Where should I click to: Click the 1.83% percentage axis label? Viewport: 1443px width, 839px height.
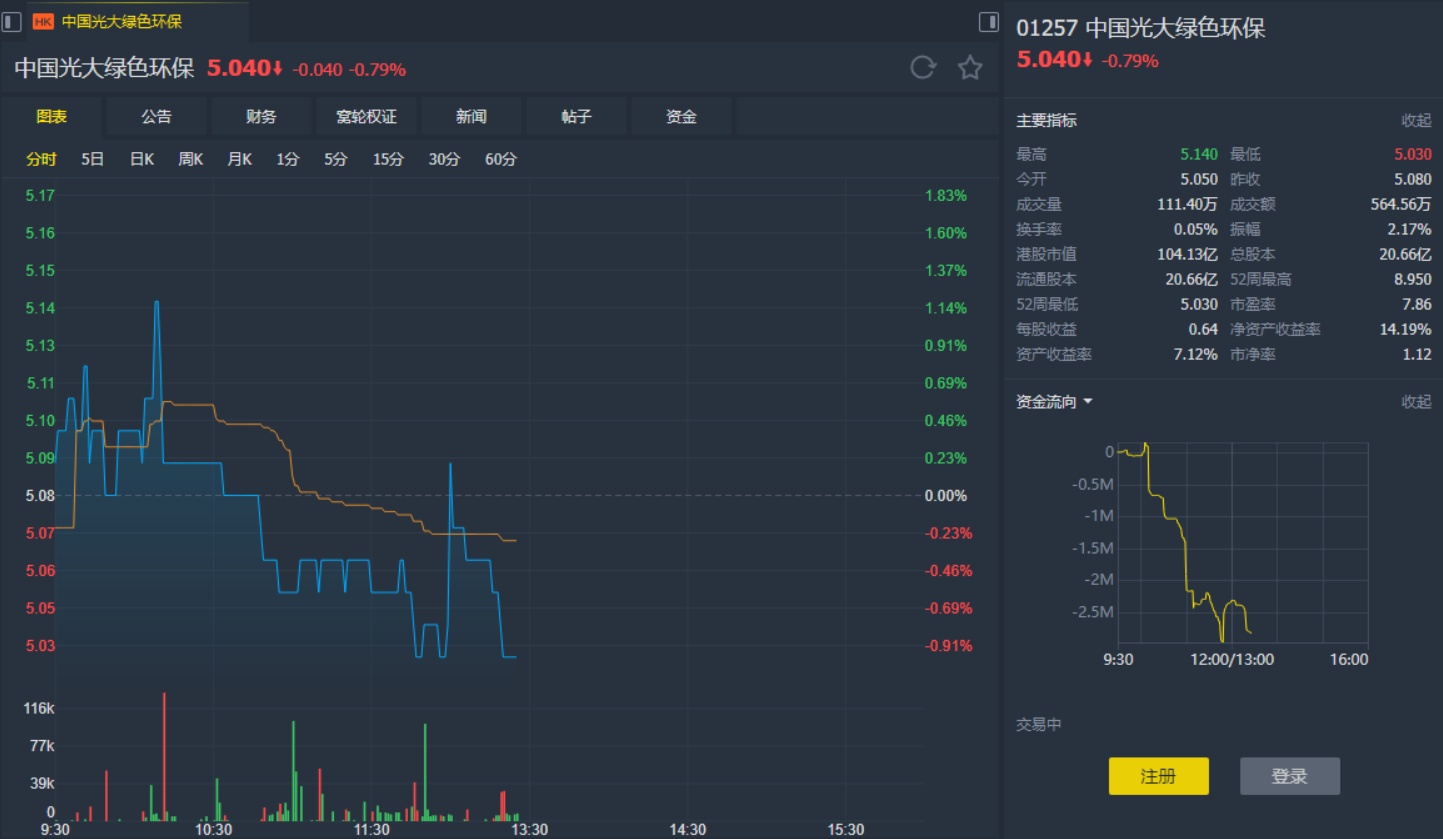(946, 195)
